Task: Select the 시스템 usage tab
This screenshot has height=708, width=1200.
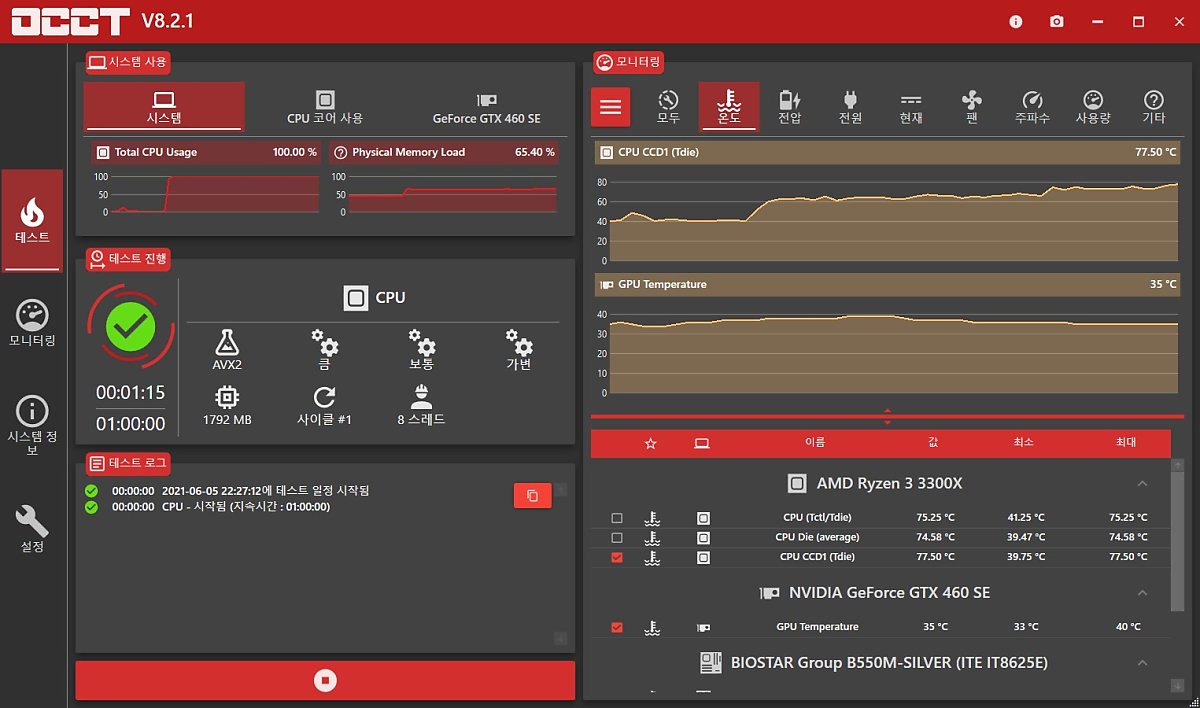Action: click(x=164, y=107)
